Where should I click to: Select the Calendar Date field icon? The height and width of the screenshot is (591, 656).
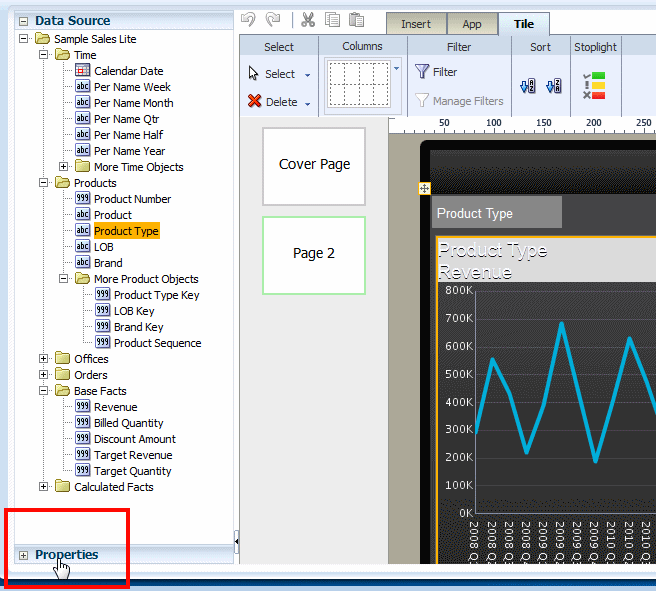(82, 70)
